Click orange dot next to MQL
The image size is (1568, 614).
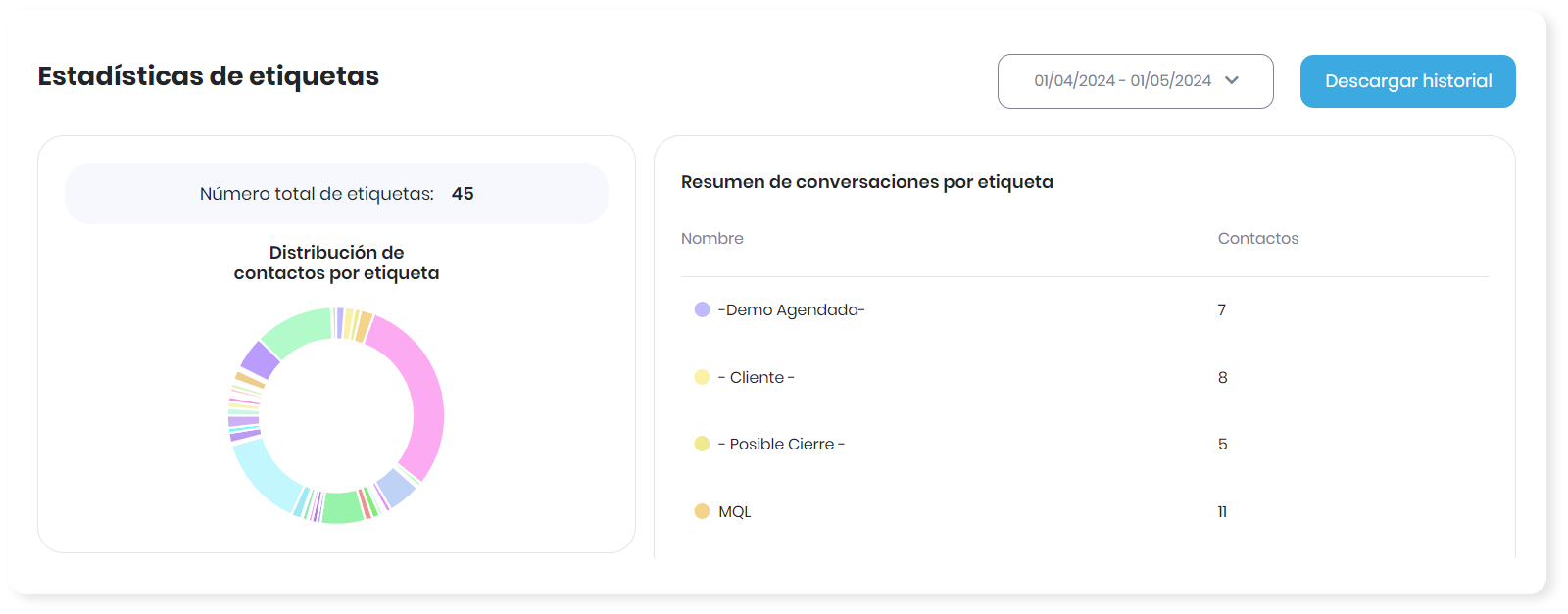coord(702,511)
